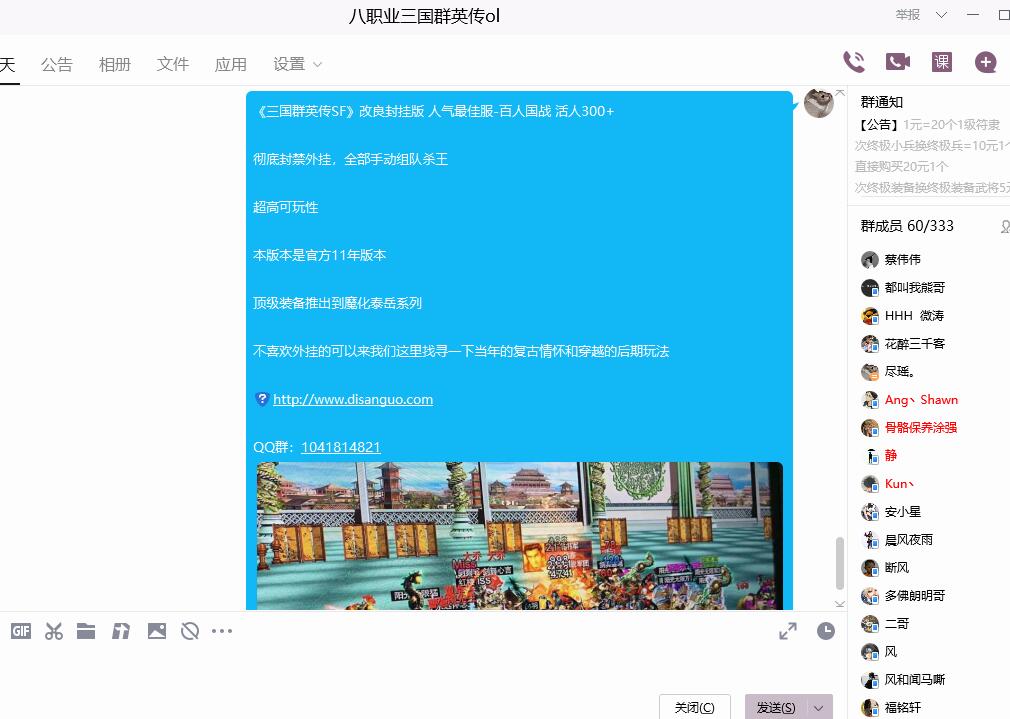Click HHH 微涛's avatar
The height and width of the screenshot is (719, 1010).
(x=870, y=316)
